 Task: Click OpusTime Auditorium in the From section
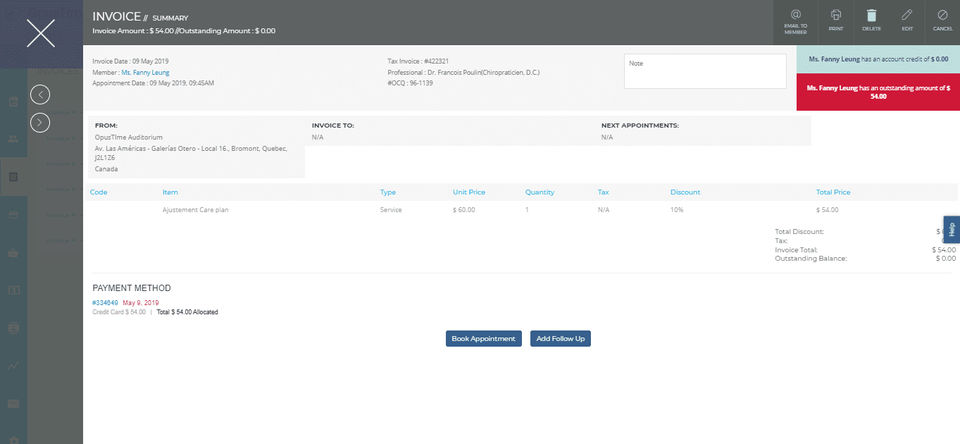[x=129, y=137]
